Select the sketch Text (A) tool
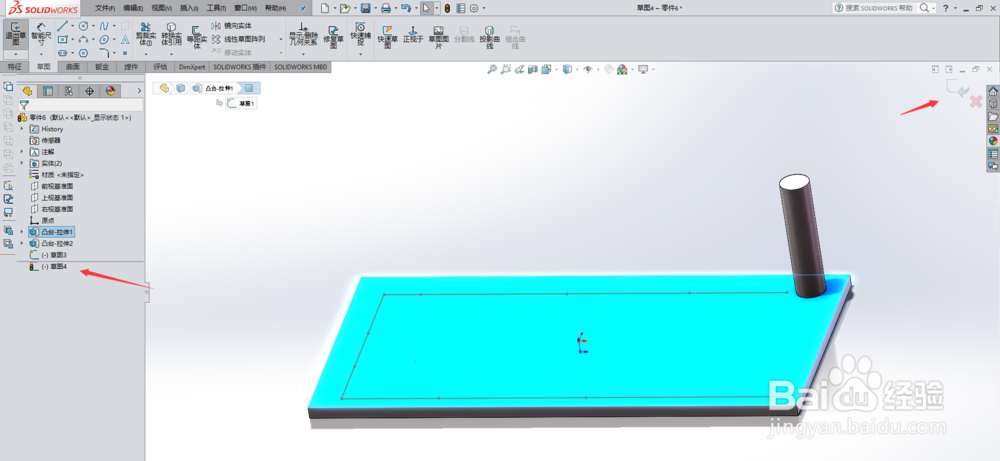This screenshot has width=1000, height=461. point(125,40)
